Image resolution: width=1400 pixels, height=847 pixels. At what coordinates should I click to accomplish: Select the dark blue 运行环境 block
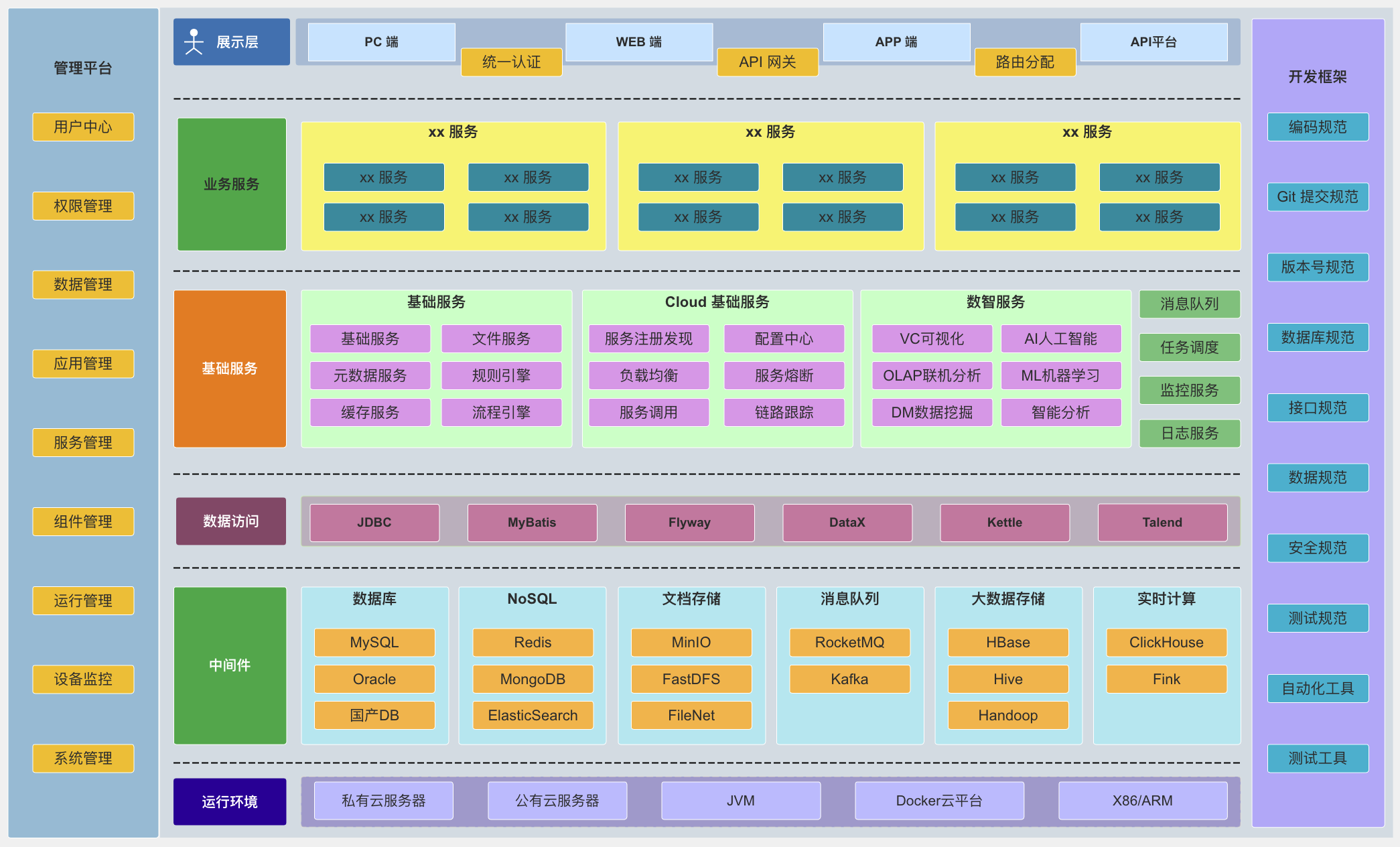(230, 801)
